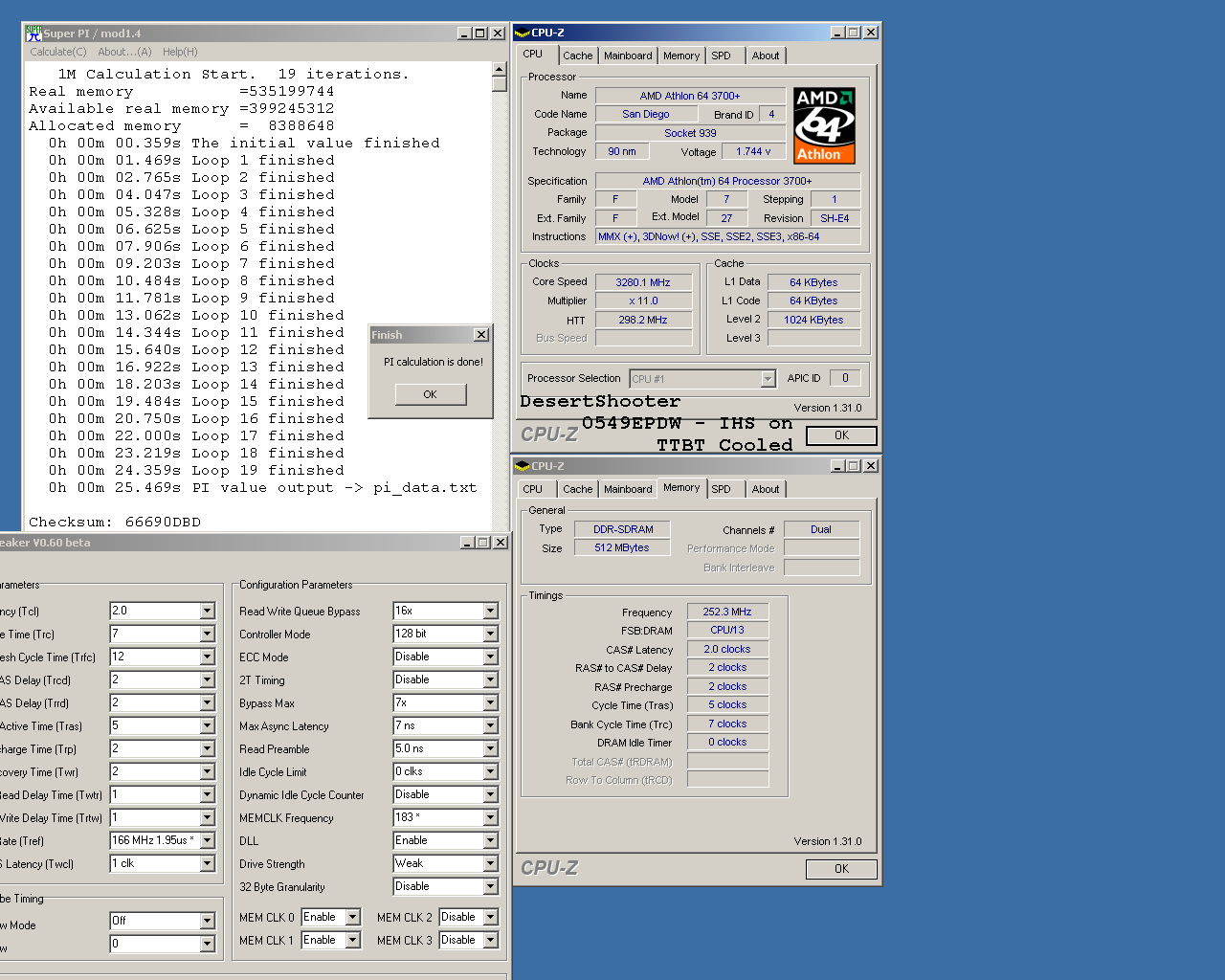Open the CAS latency (Tcl) 2.0 dropdown
Screen dimensions: 1225x980
208,611
